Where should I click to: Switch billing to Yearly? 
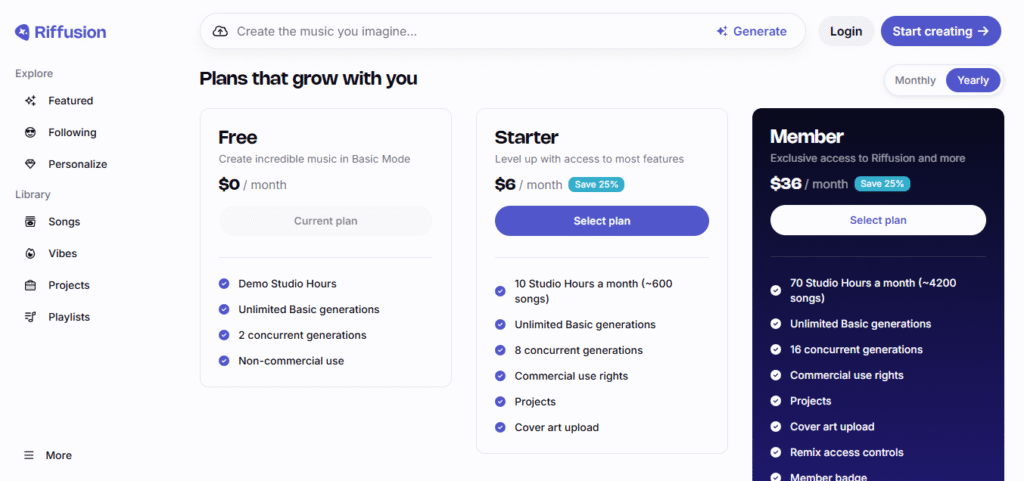(972, 80)
